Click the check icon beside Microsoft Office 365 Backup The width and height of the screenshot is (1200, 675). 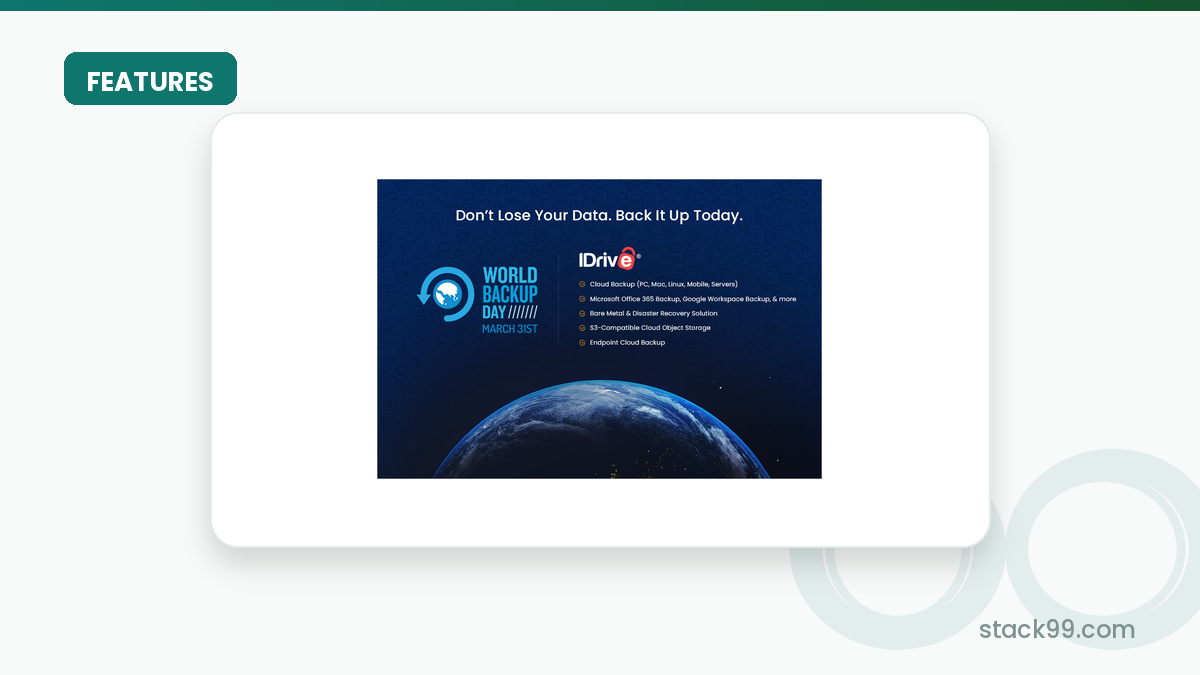(582, 299)
